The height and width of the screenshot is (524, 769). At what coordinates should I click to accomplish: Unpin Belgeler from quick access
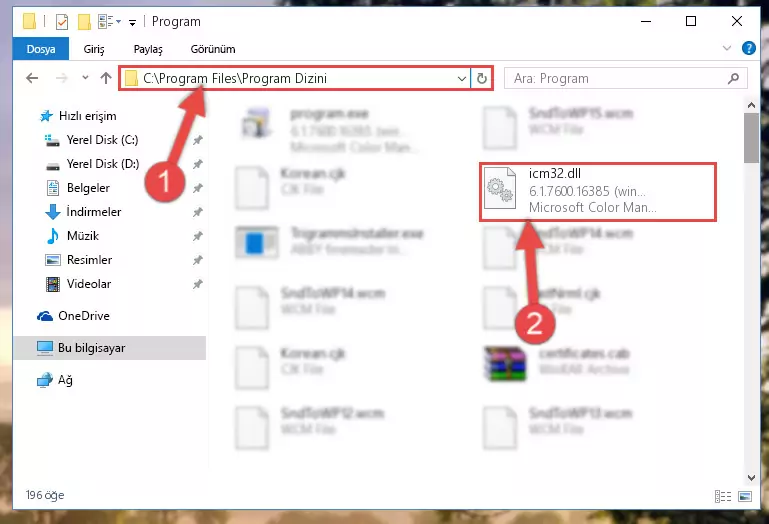197,188
